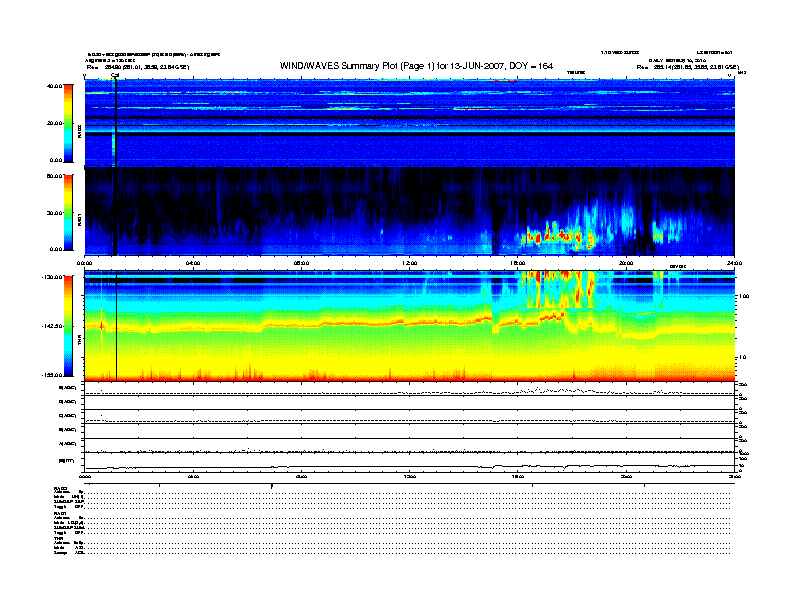The height and width of the screenshot is (612, 792).
Task: Click the 04:00 label under the RAD1 spectrogram
Action: (193, 263)
